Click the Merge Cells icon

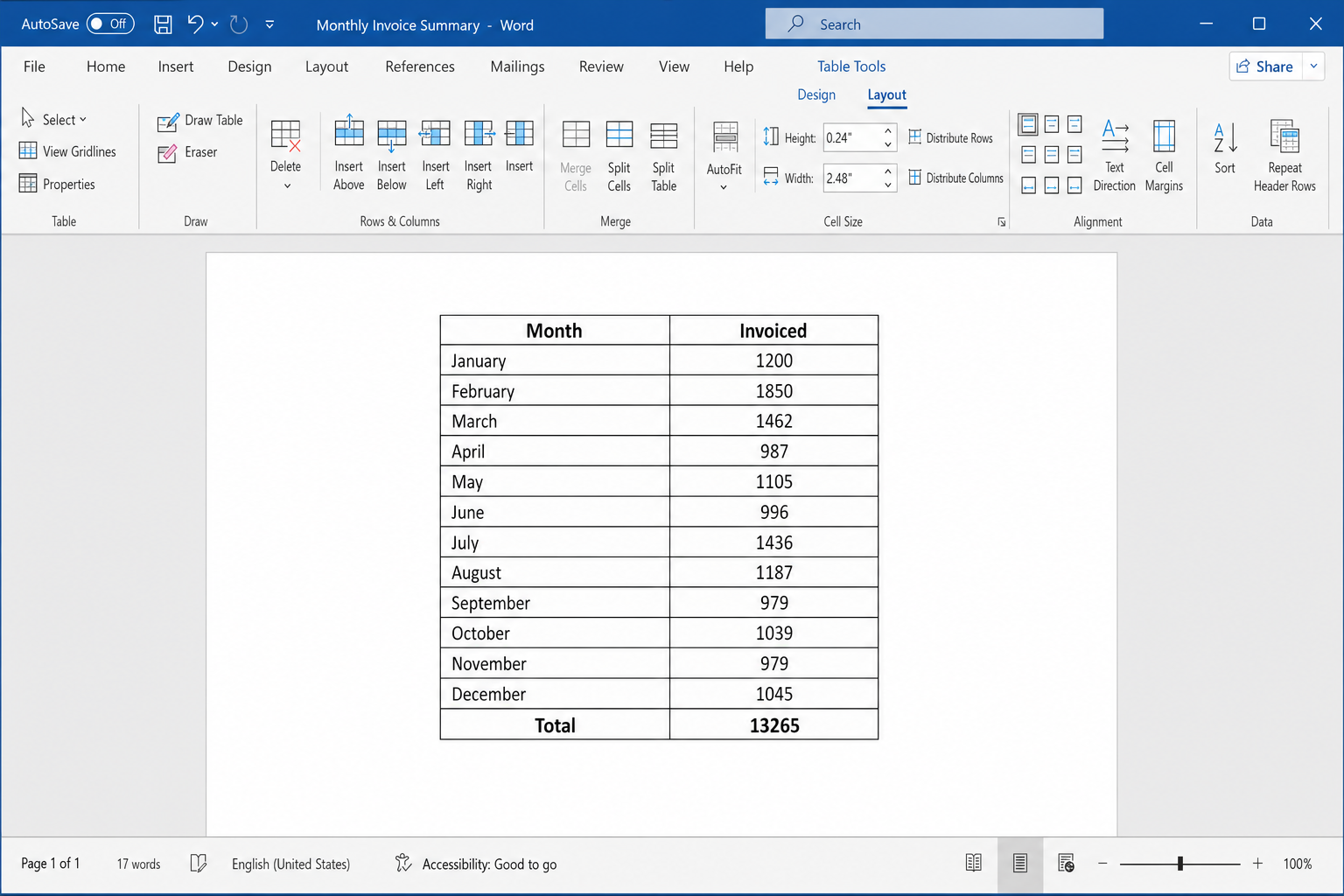(576, 135)
